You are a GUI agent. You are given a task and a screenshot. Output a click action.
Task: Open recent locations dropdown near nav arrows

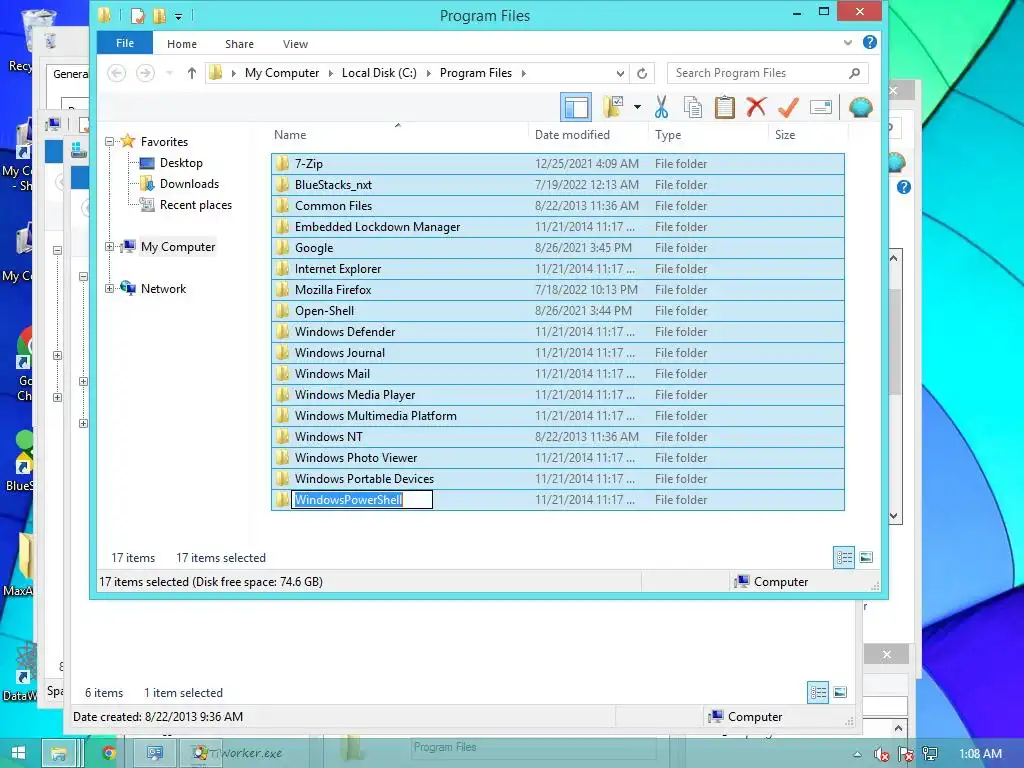pos(169,73)
